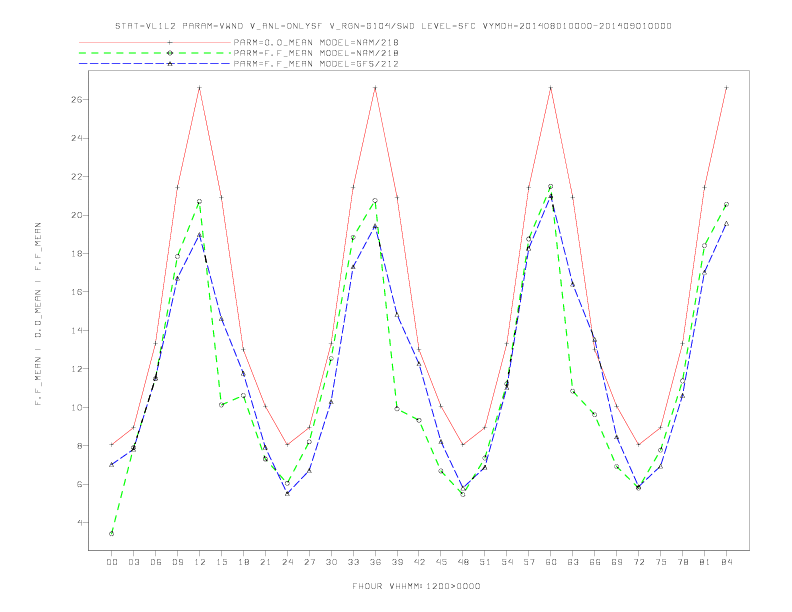Viewport: 792px width, 612px height.
Task: Click x-axis tick label 21
Action: [265, 562]
